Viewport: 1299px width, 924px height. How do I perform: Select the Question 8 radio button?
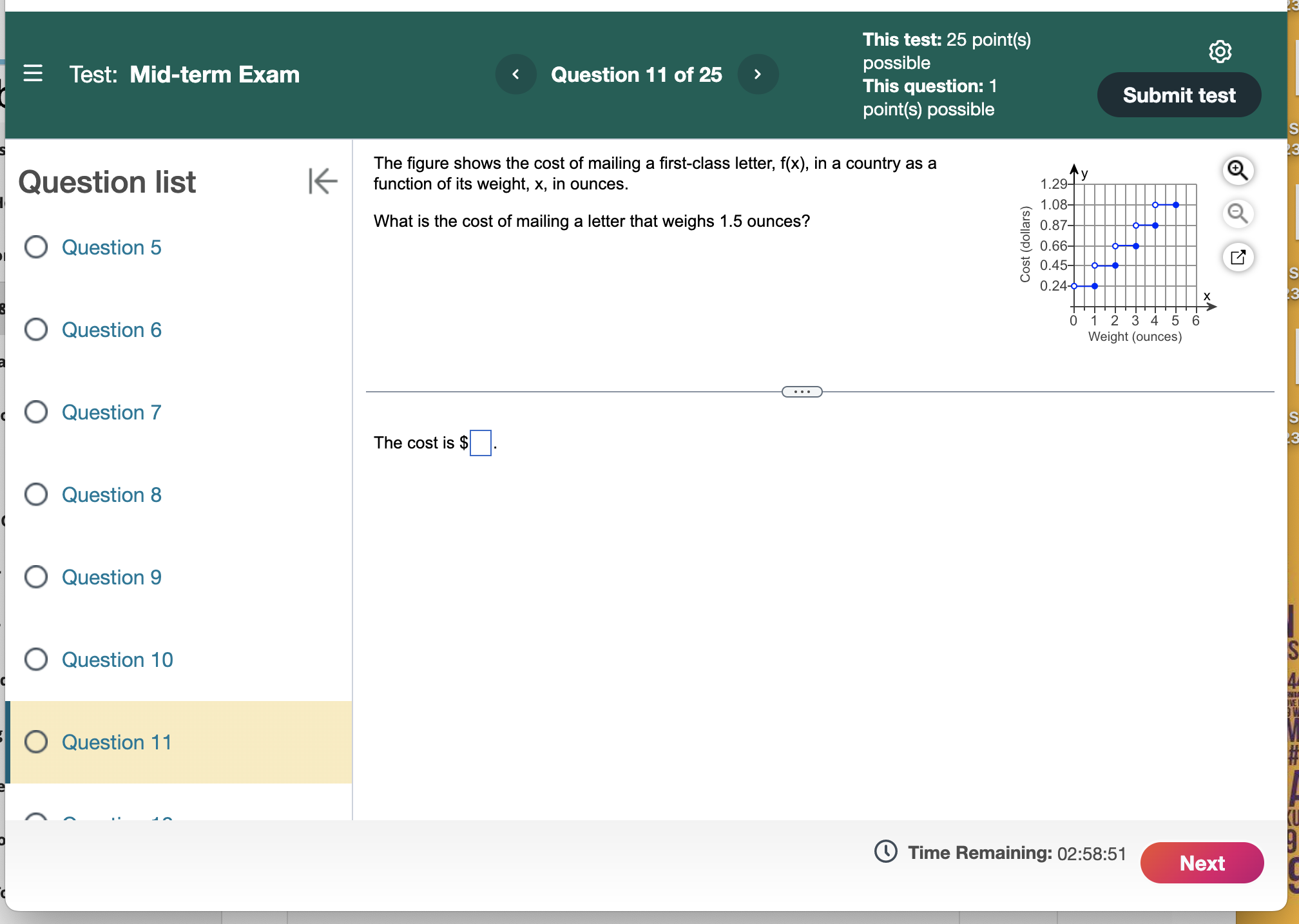(36, 494)
